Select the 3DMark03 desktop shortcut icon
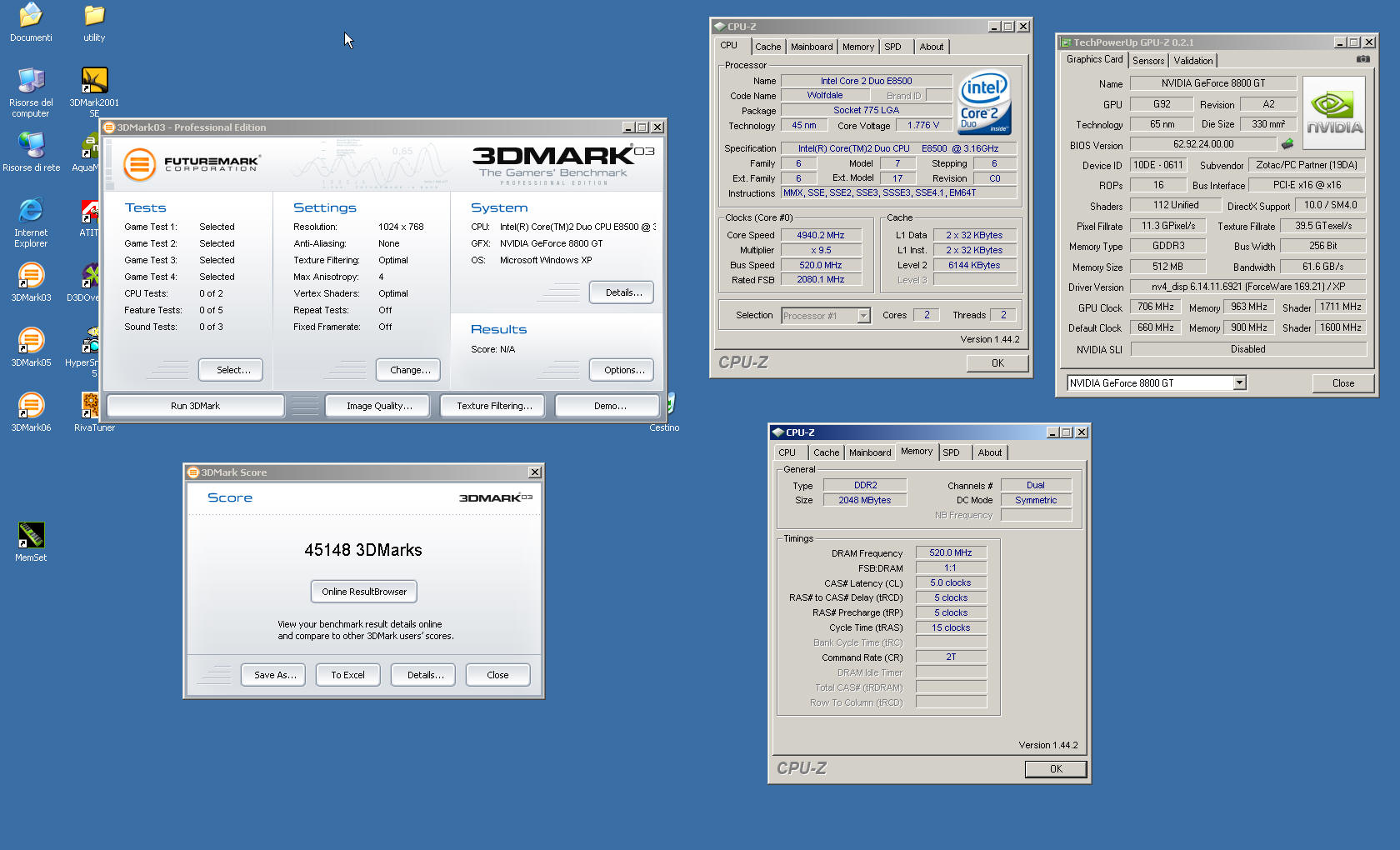The image size is (1400, 850). (31, 275)
